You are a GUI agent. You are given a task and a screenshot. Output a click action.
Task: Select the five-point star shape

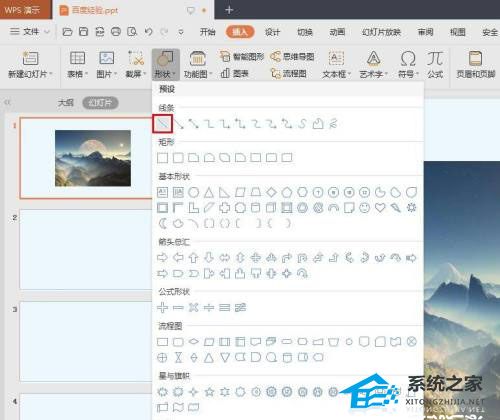coord(209,392)
